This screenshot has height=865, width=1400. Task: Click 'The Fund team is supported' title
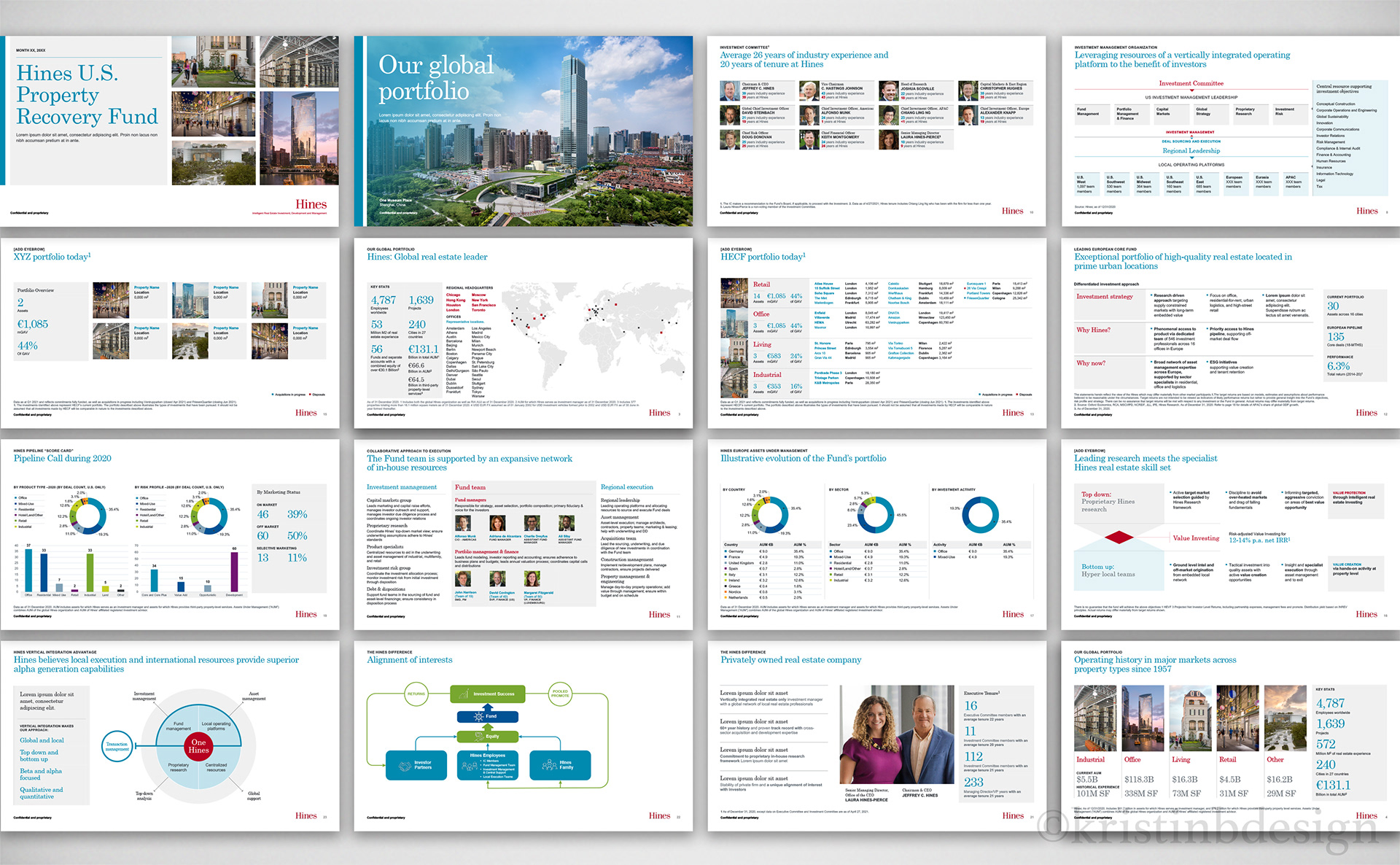[x=469, y=462]
